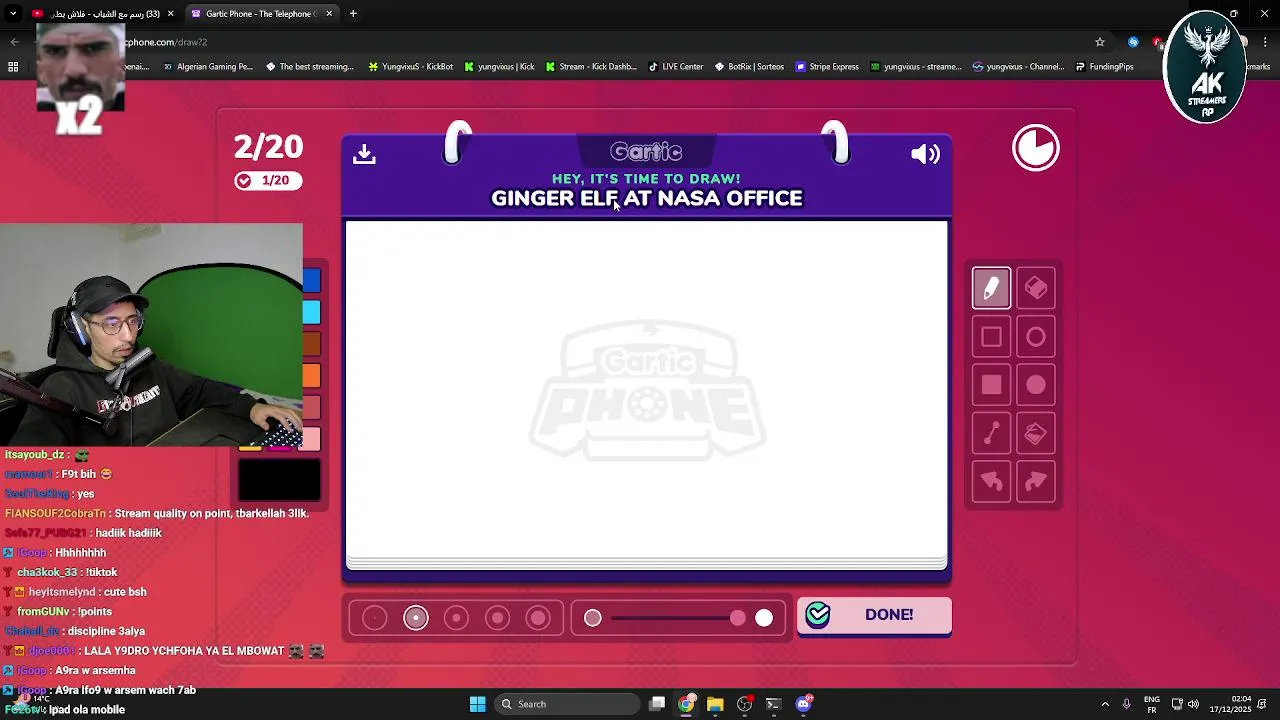Image resolution: width=1280 pixels, height=720 pixels.
Task: Open the ENG FR language switcher
Action: coord(1151,704)
